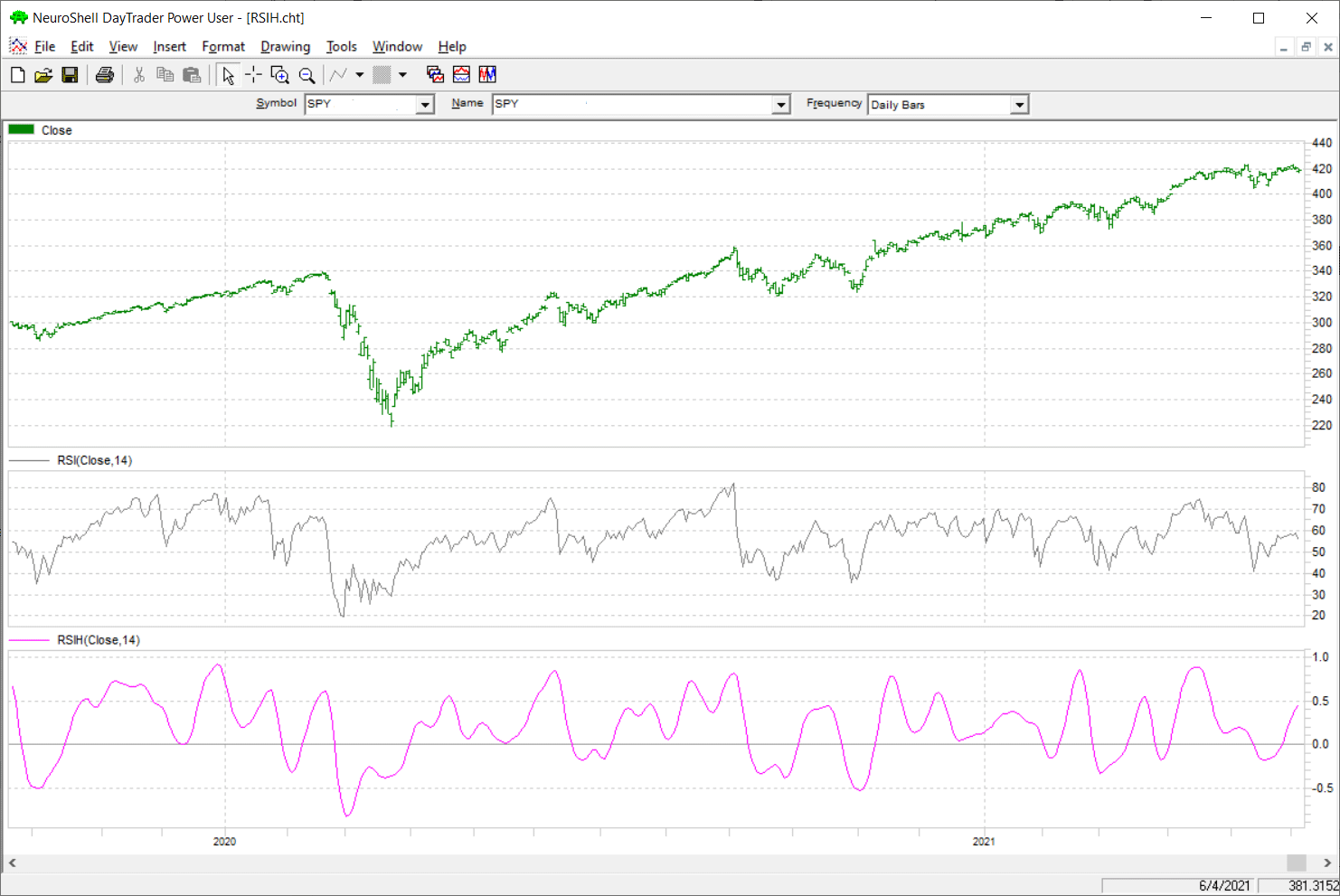Click the left arrow of horizontal scrollbar
Screen dimensions: 1340x896
[12, 863]
